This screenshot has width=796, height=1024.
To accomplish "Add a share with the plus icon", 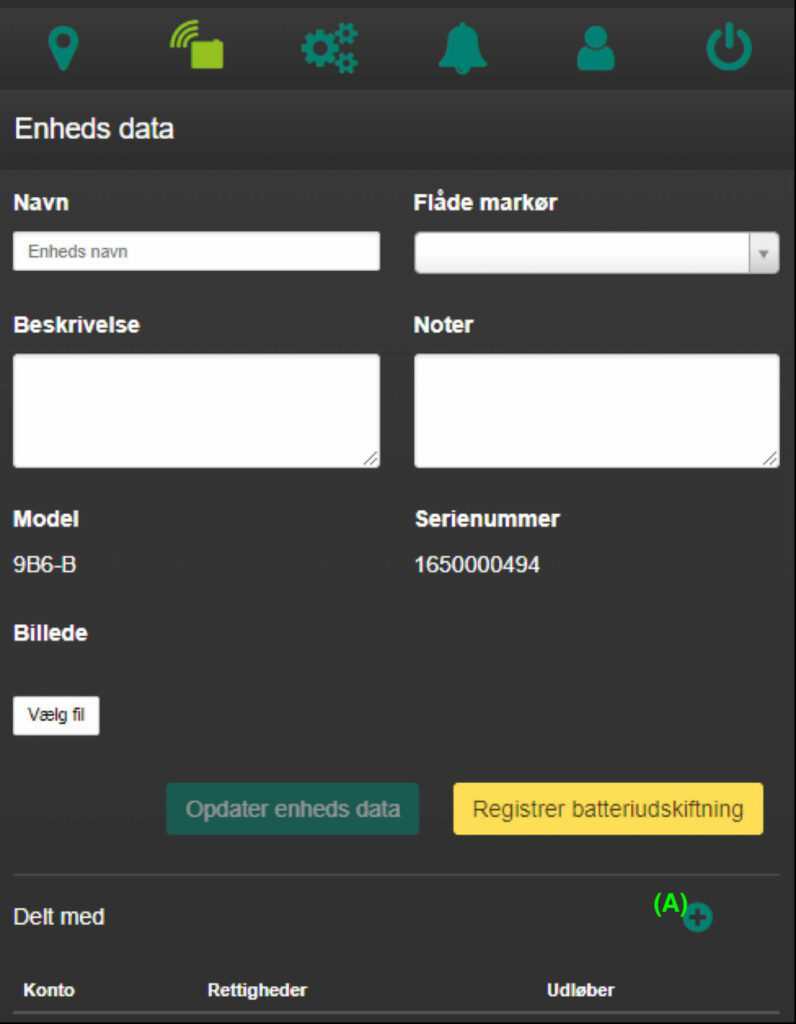I will click(x=697, y=918).
